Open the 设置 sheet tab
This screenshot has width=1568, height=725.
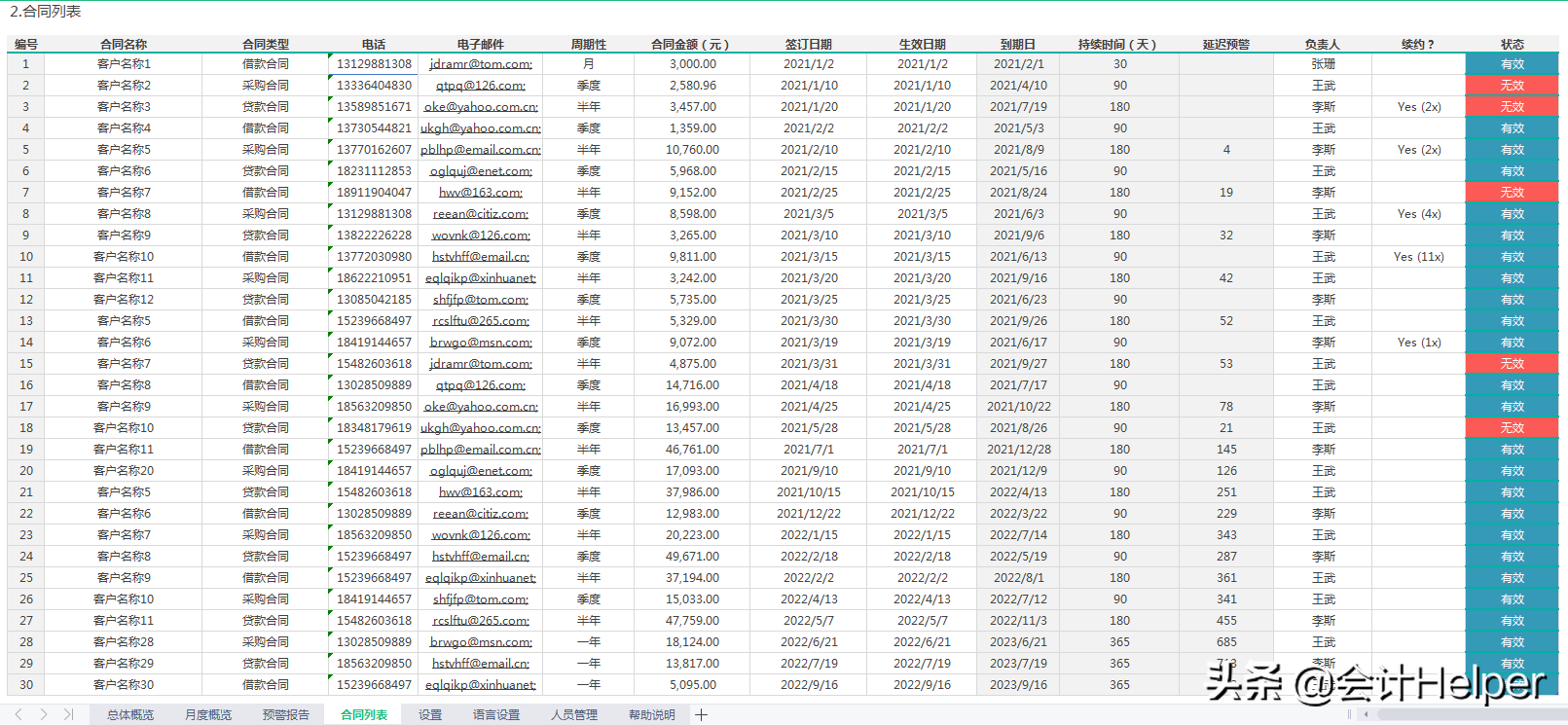tap(430, 715)
